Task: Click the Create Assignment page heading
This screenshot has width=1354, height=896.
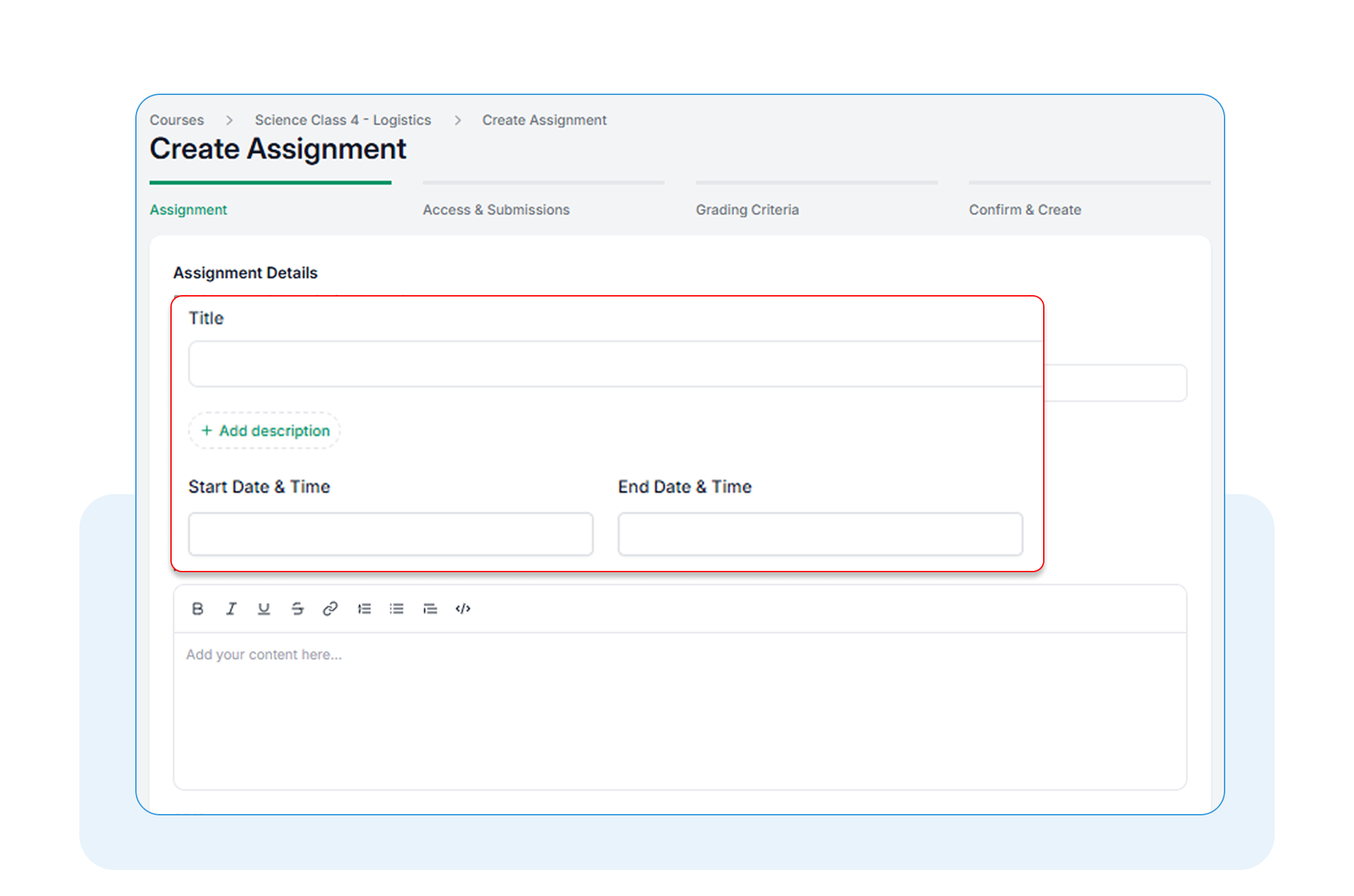Action: 278,149
